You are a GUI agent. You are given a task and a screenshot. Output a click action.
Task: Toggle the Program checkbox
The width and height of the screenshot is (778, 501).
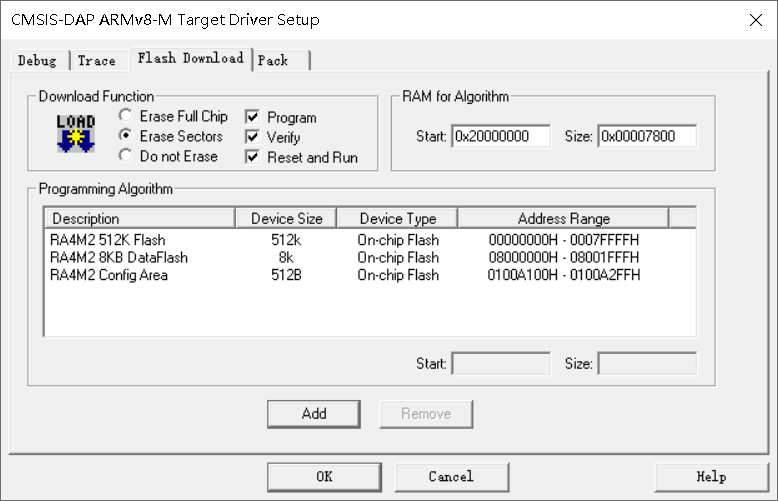253,117
